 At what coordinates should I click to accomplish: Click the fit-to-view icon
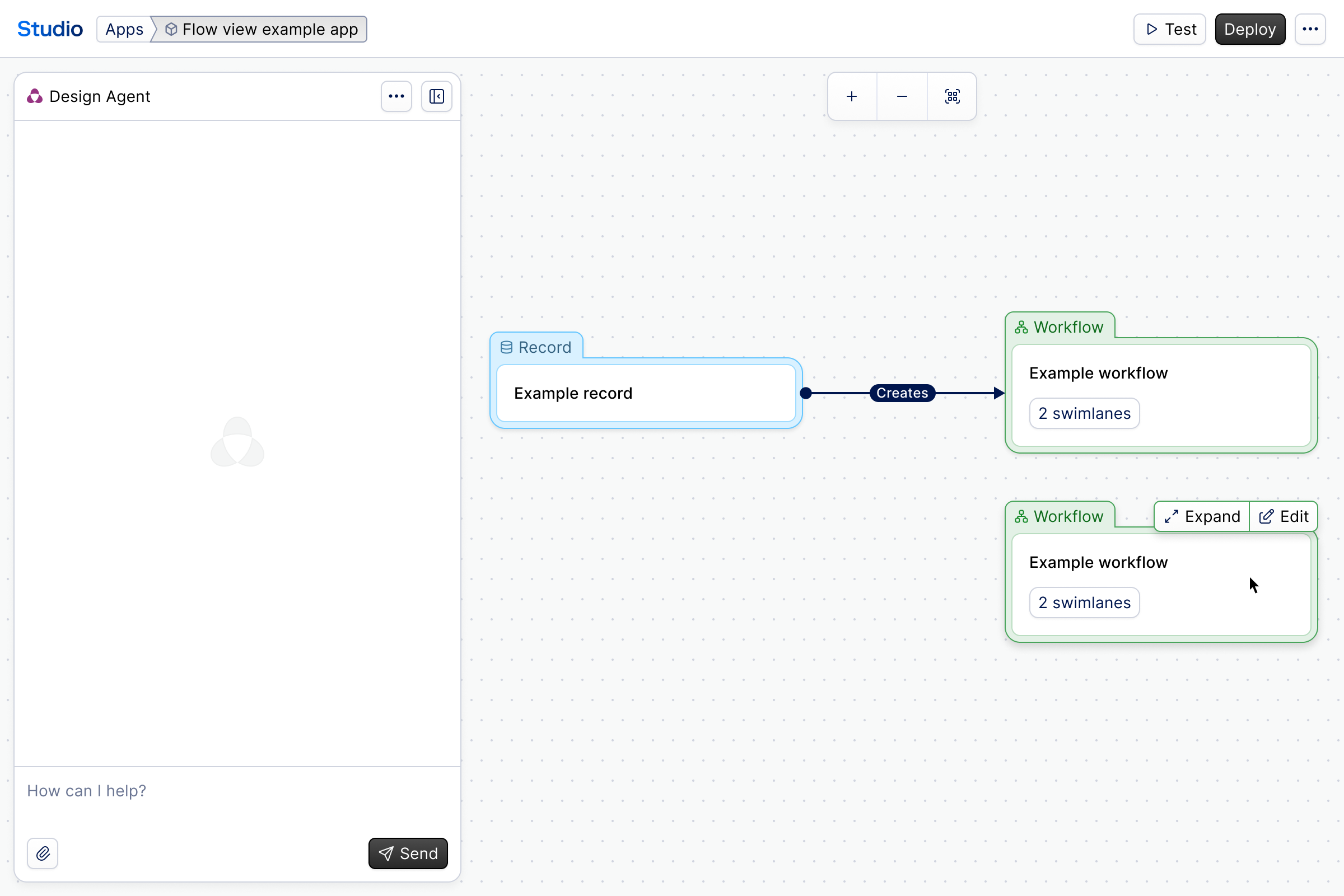click(x=952, y=96)
